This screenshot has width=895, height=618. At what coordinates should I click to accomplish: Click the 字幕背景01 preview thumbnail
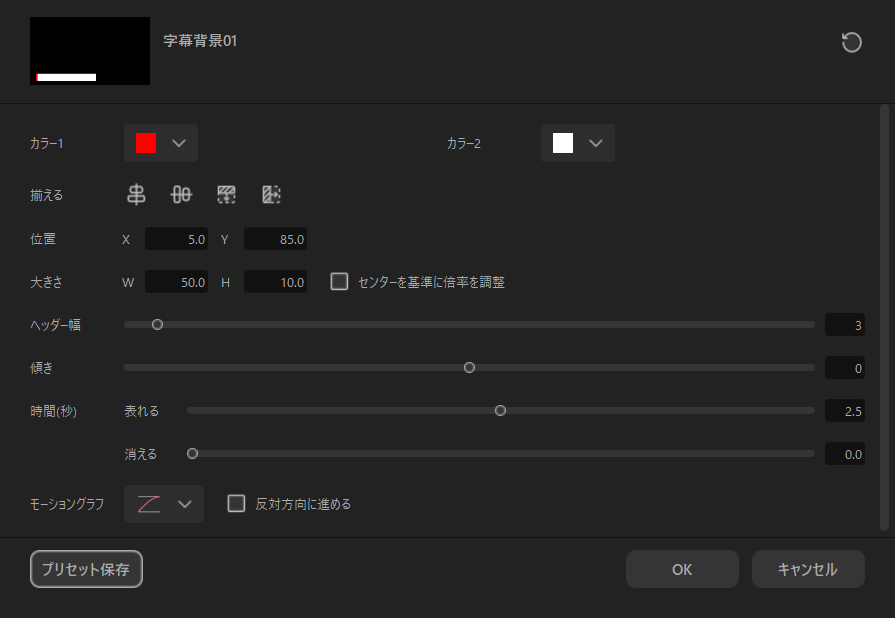coord(90,51)
